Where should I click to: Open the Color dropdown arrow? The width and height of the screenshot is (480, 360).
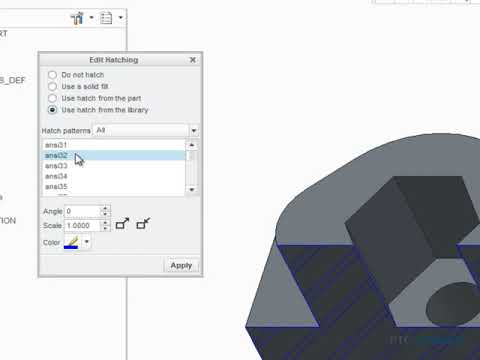pos(87,242)
